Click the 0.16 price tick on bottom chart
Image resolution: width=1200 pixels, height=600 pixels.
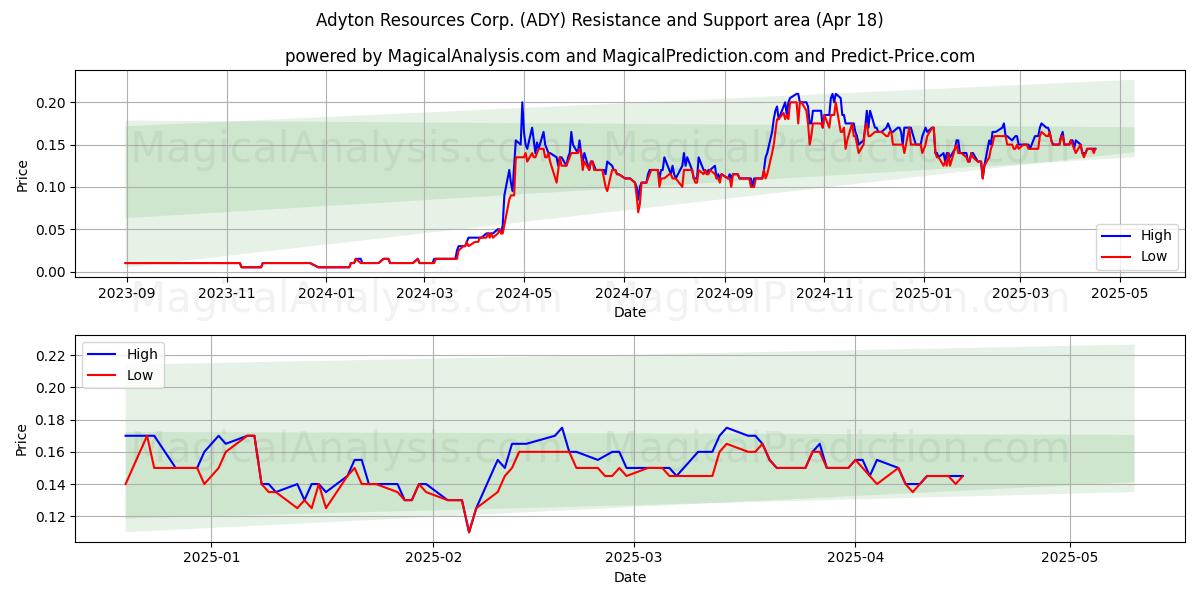(53, 452)
